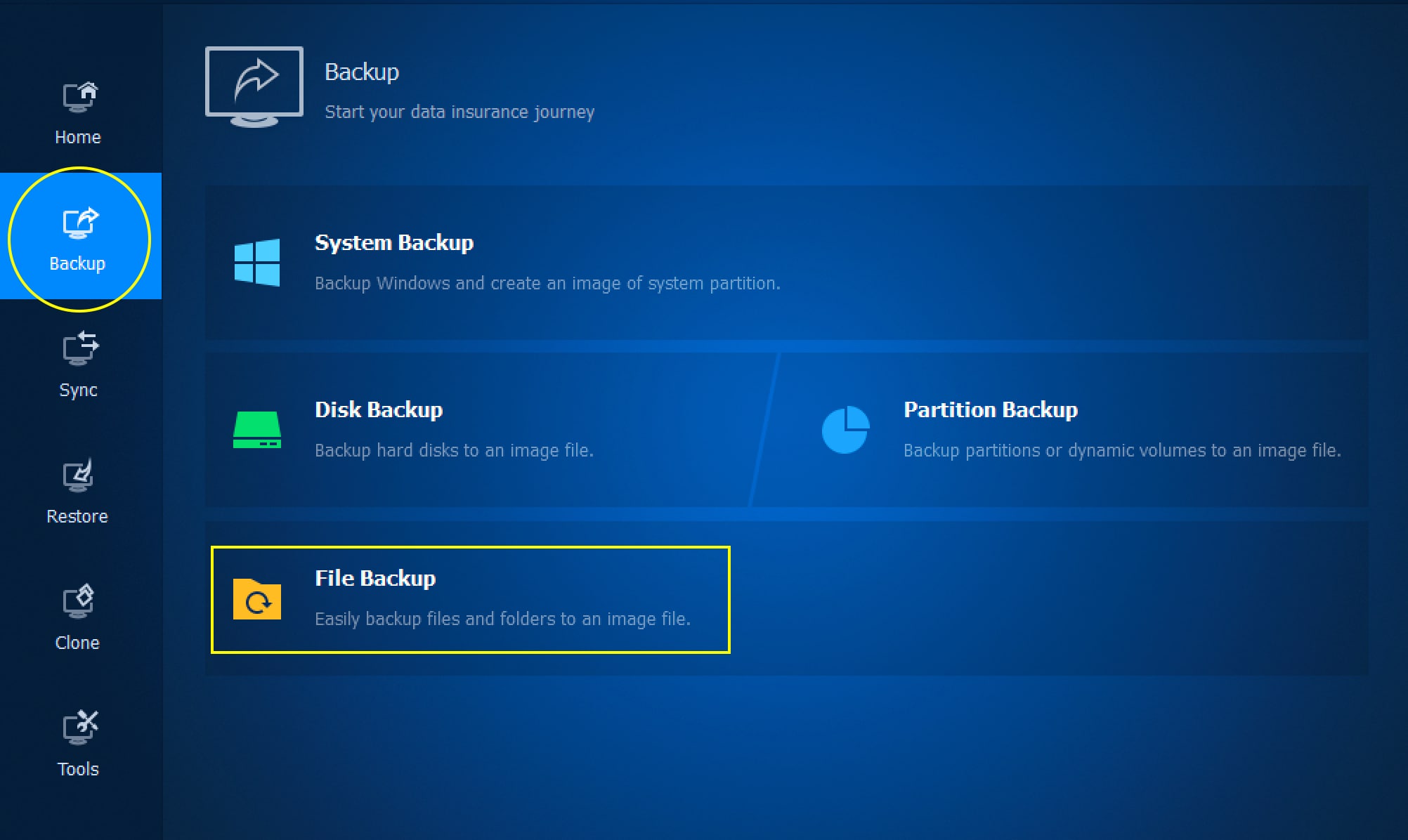1408x840 pixels.
Task: Click the System Backup description text
Action: 547,283
